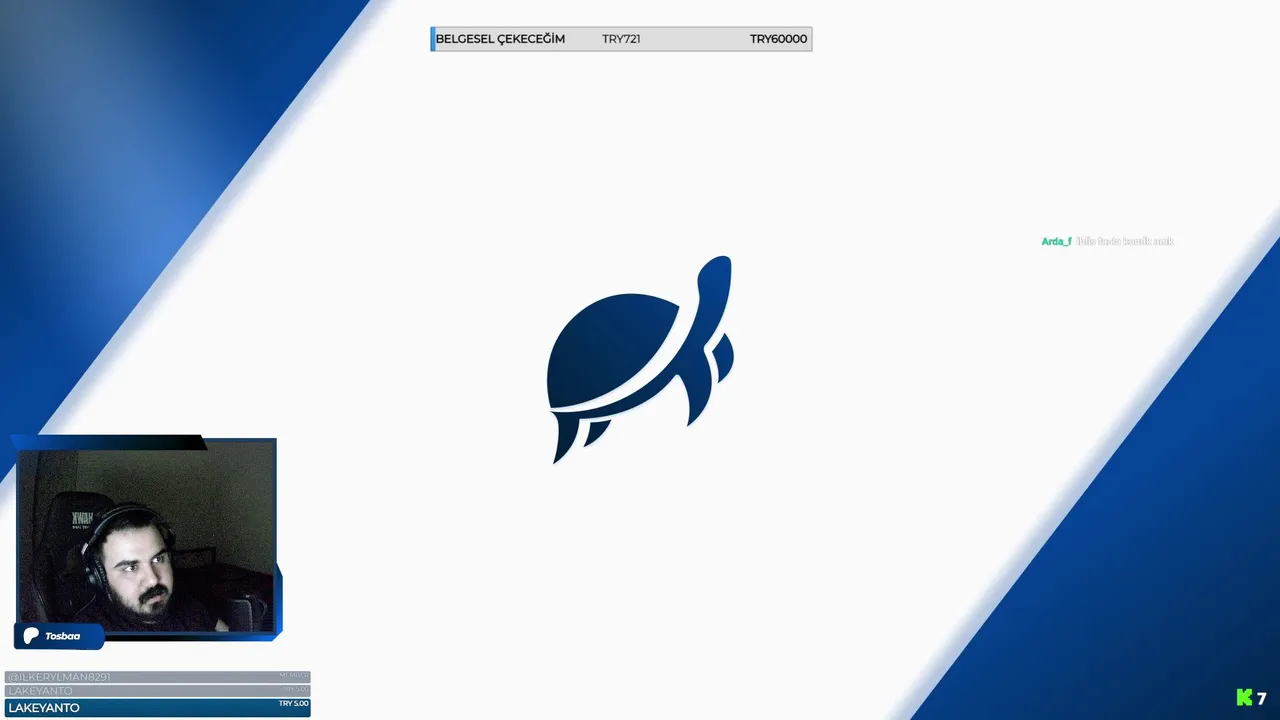Click the TRY60000 goal target
1280x720 pixels.
[778, 39]
